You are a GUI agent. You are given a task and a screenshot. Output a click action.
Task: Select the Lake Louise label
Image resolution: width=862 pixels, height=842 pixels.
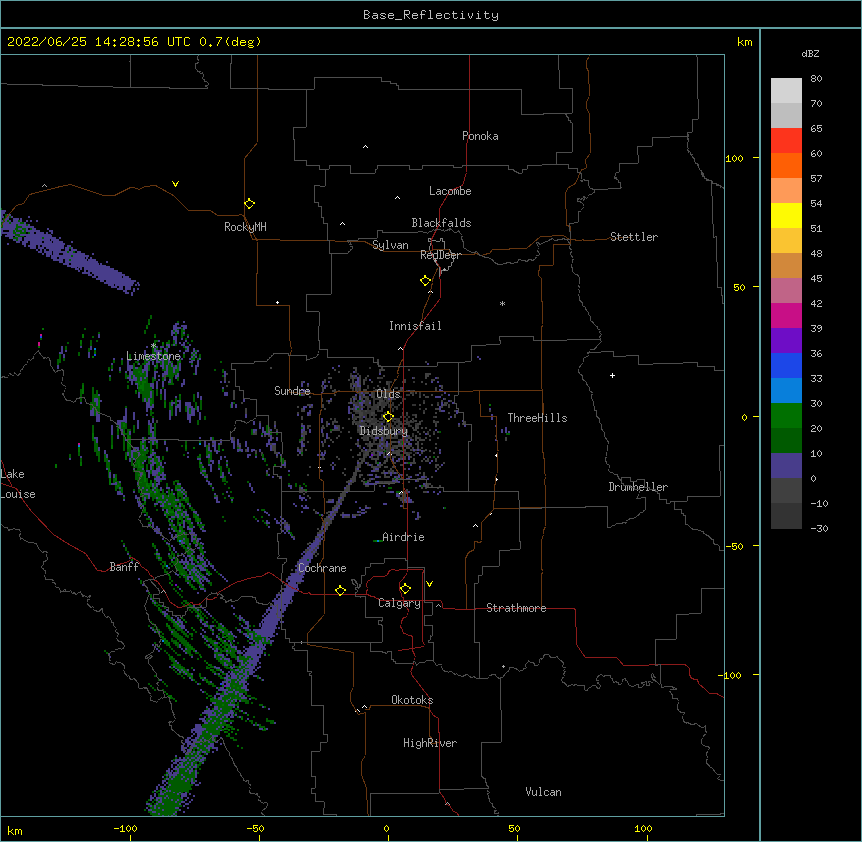18,484
